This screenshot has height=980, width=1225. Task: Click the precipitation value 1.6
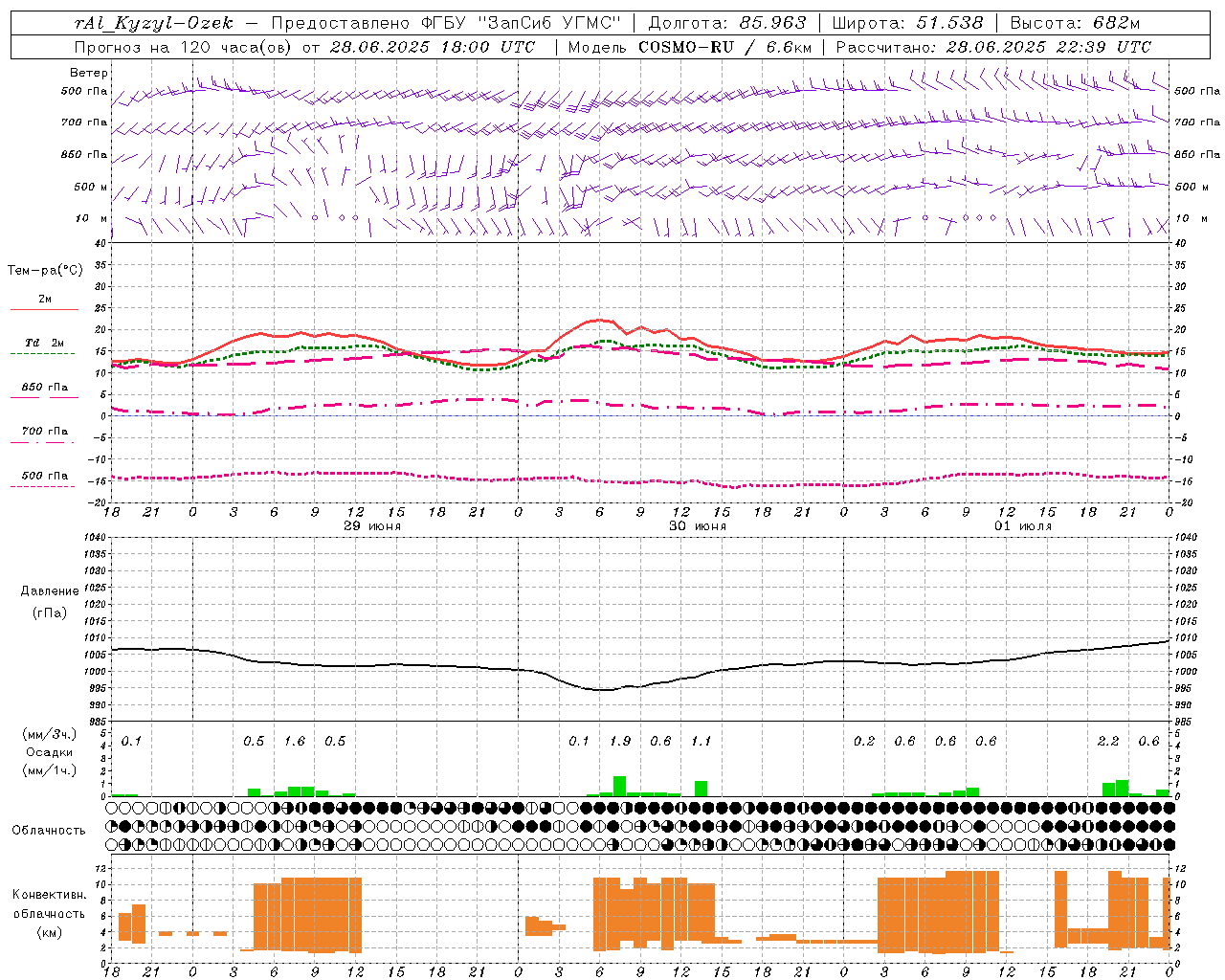(295, 742)
